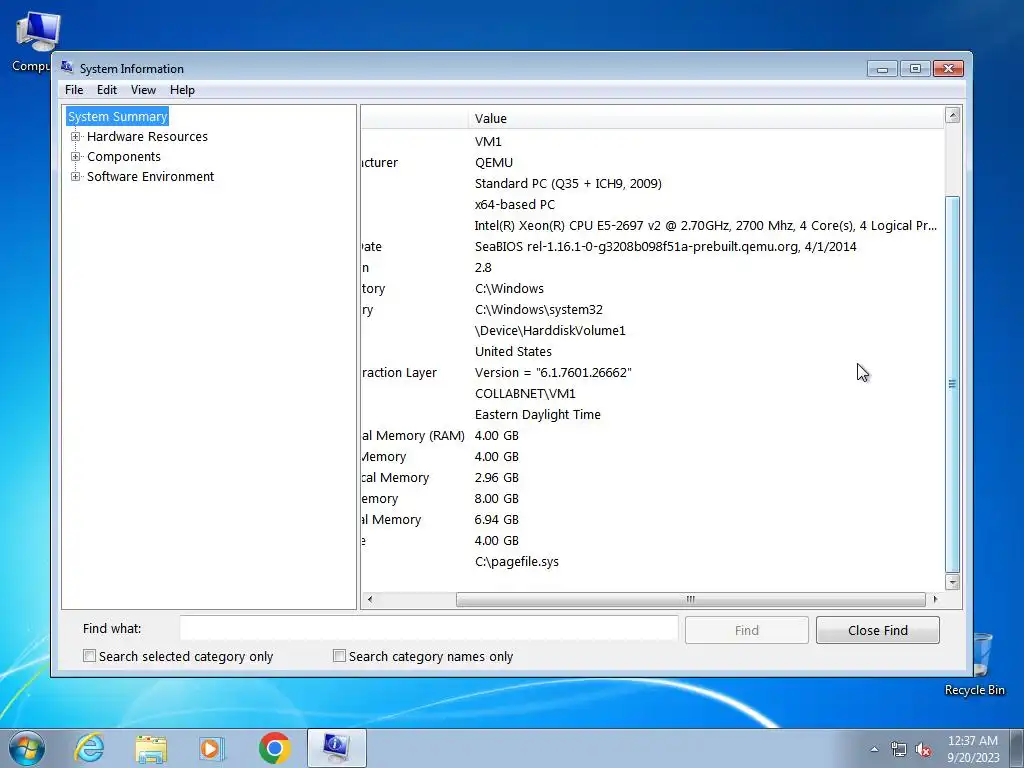Launch Internet Explorer from the taskbar

[x=89, y=748]
